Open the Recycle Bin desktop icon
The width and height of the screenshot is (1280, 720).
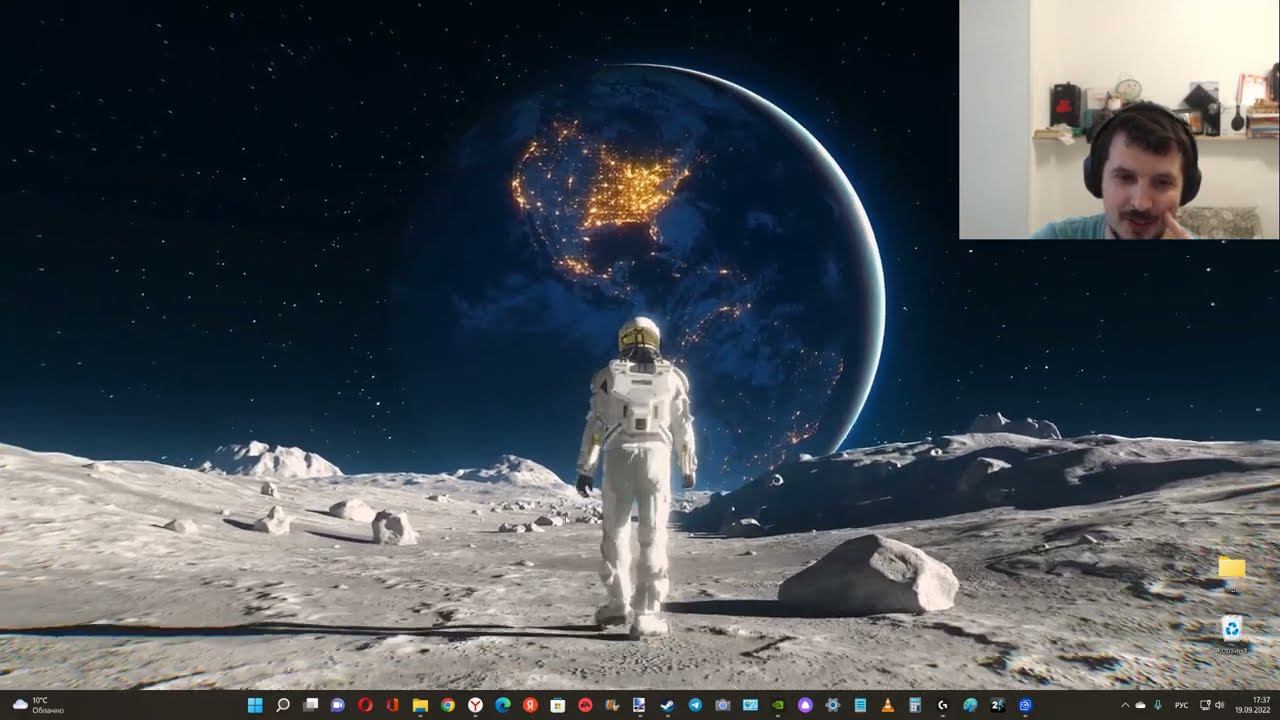coord(1232,634)
